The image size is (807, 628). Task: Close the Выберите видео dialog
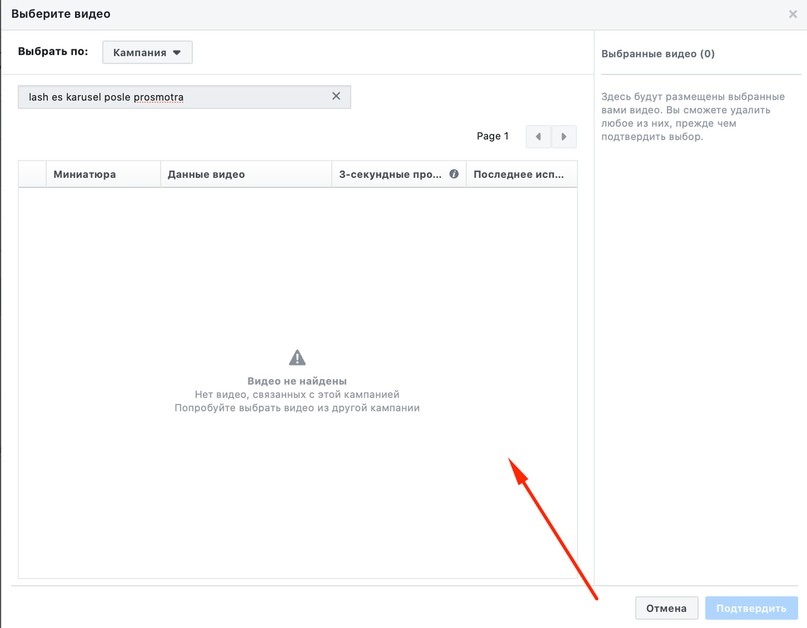click(x=793, y=14)
